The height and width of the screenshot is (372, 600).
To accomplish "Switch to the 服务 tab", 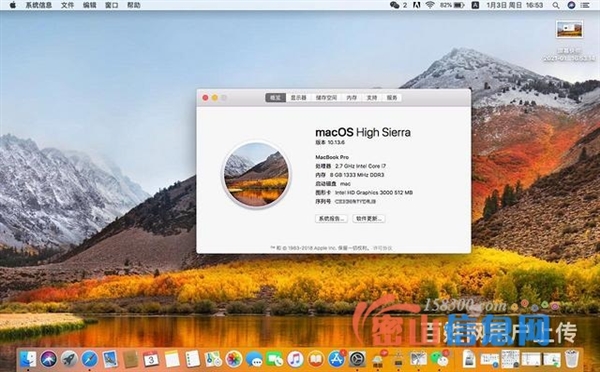I will point(392,98).
